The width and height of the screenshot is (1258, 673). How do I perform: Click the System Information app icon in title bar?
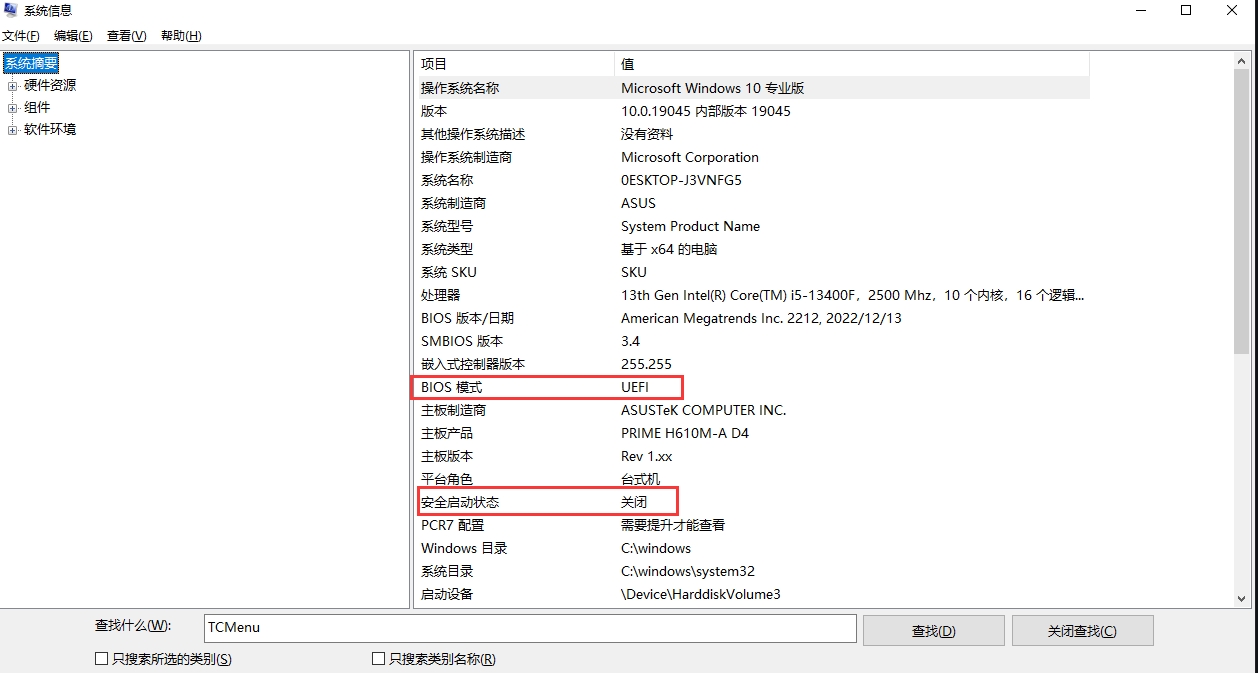click(x=12, y=11)
